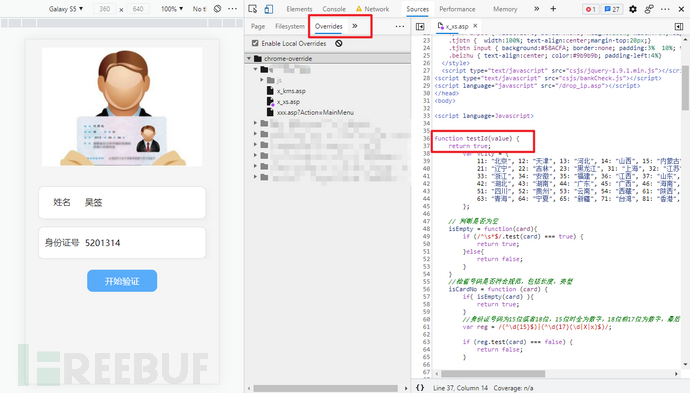Click the errors count badge showing 1
Viewport: 690px width, 393px height.
590,9
